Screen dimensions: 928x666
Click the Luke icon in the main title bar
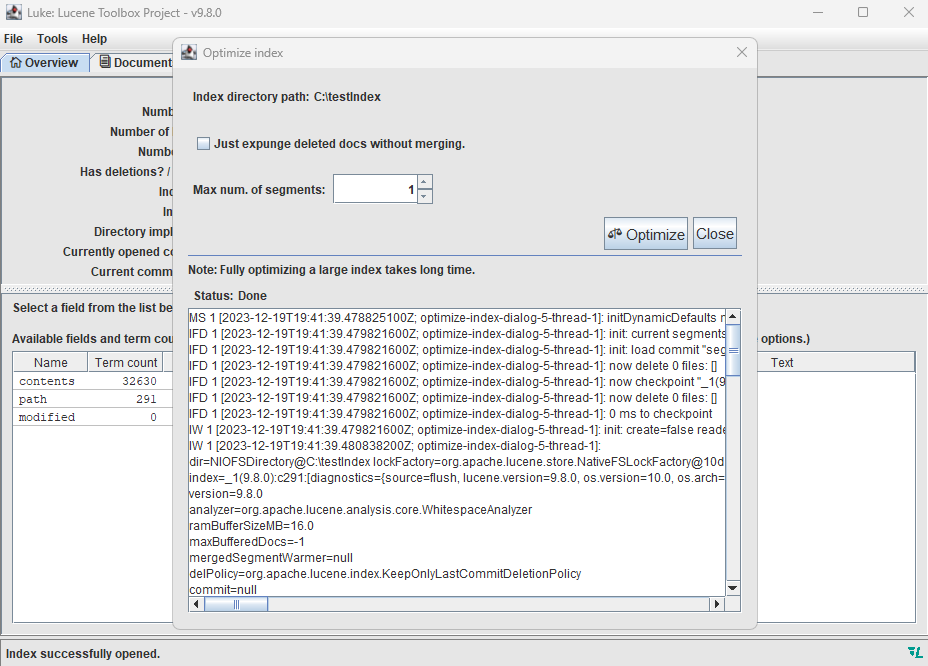14,13
